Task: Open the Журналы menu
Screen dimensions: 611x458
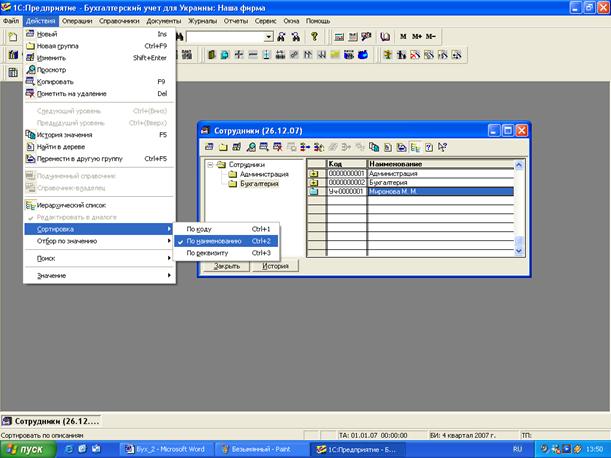Action: pos(203,21)
